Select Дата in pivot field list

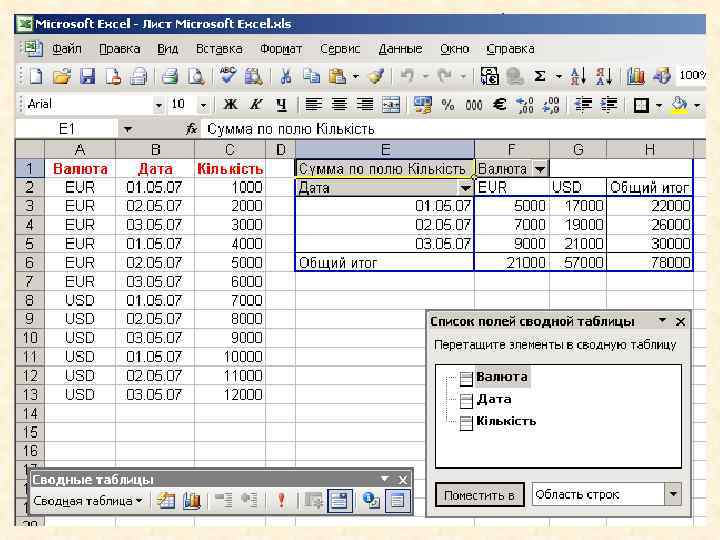pos(494,399)
